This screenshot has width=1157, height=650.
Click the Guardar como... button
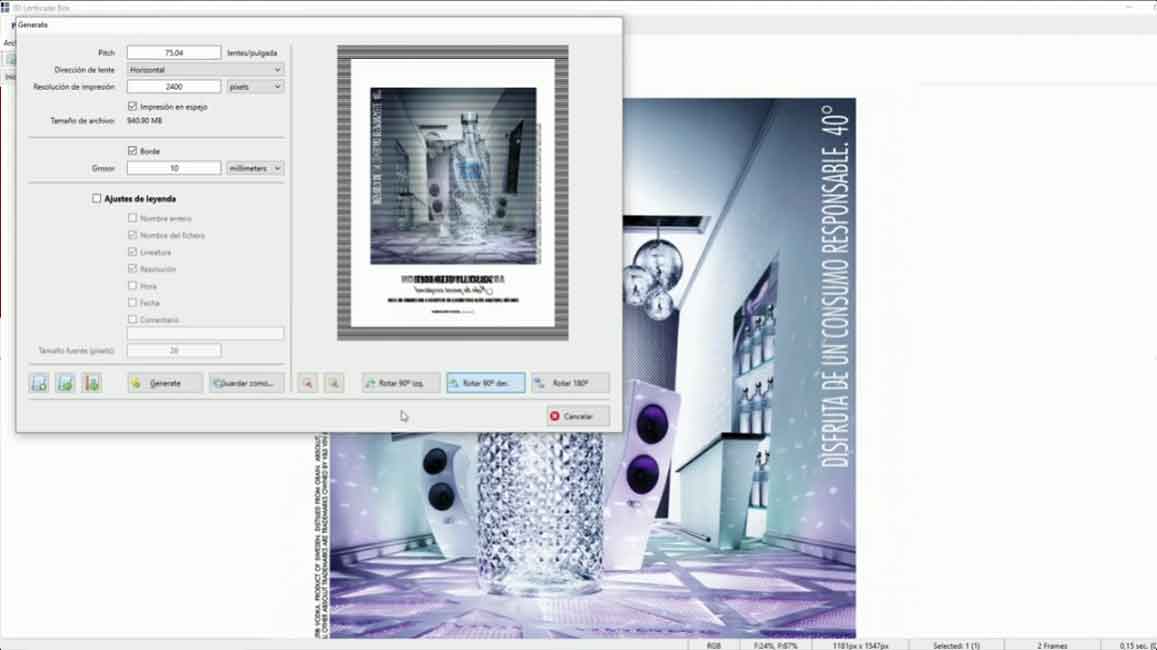(x=247, y=383)
